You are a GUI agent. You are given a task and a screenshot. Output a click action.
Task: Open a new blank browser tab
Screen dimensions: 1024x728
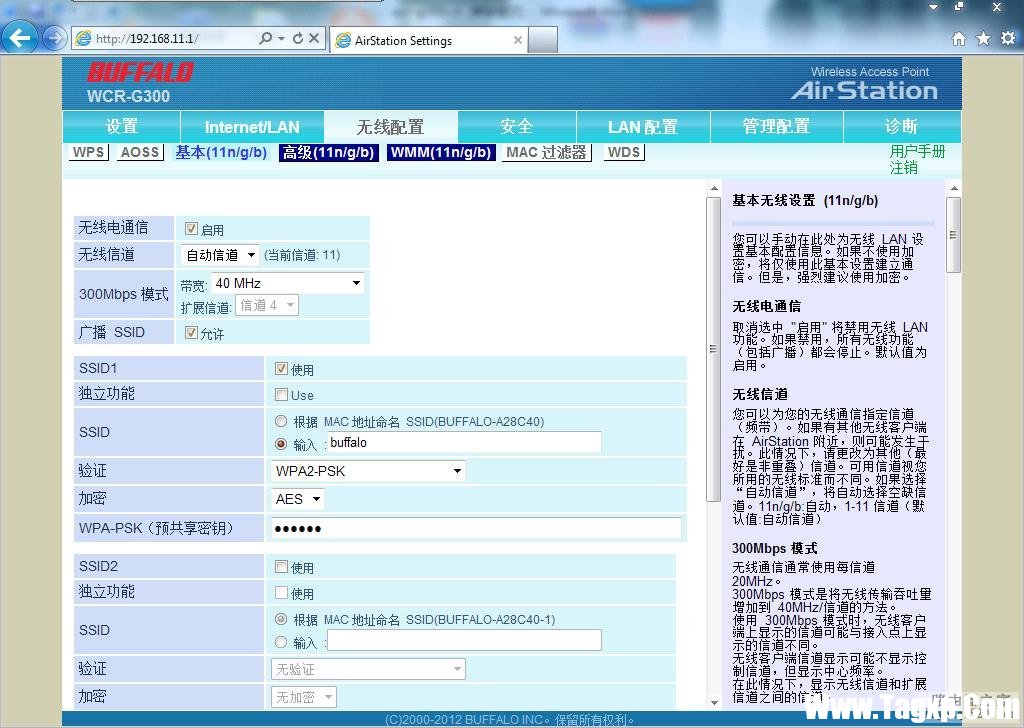[x=543, y=40]
